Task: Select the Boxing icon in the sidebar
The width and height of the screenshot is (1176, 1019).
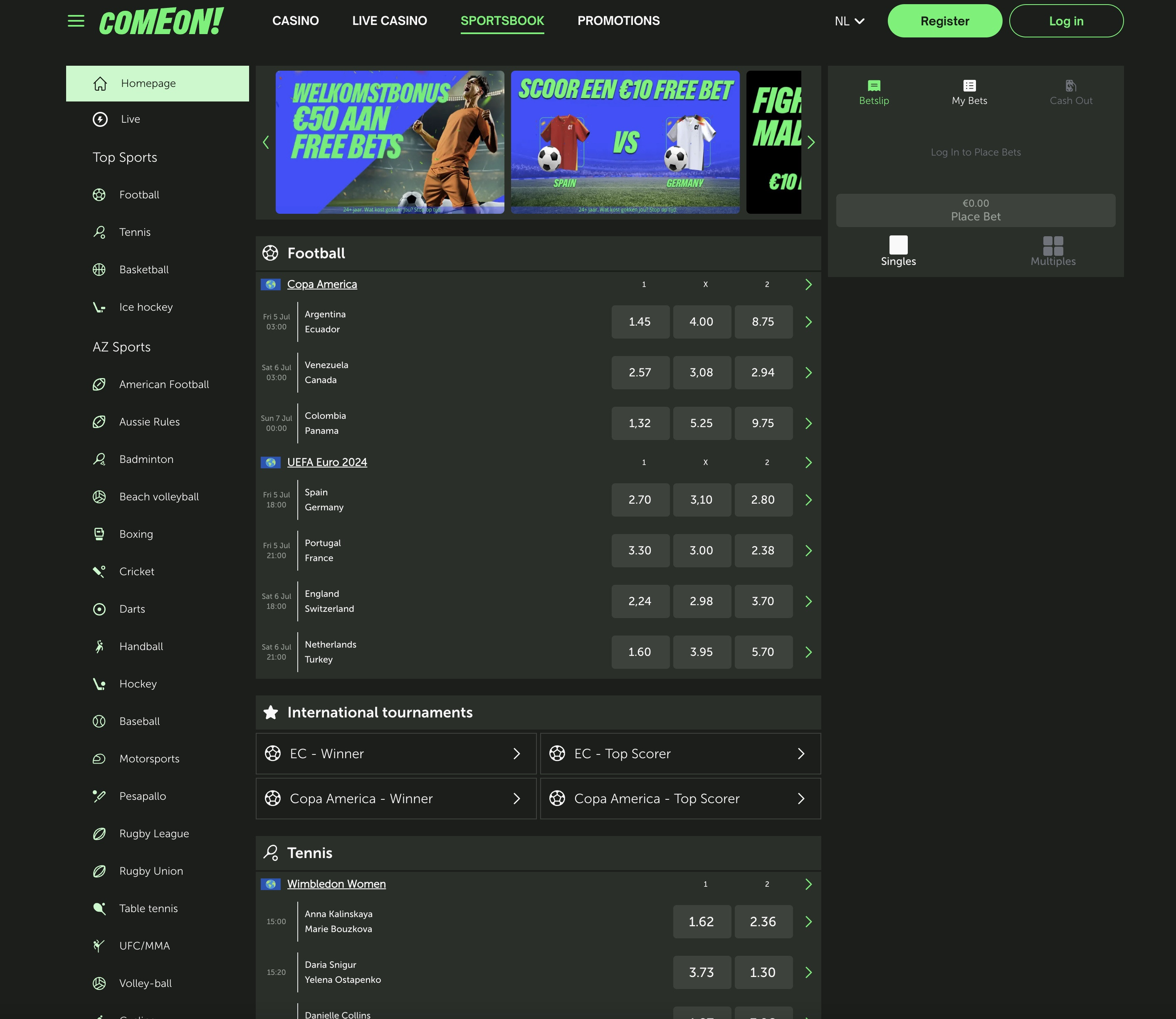Action: (99, 533)
